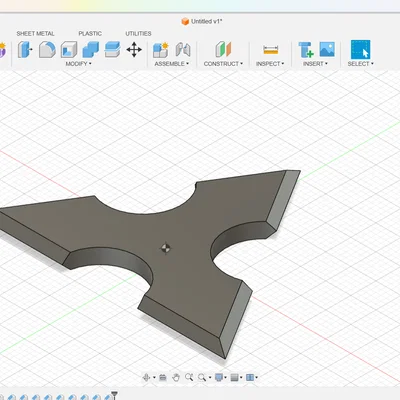Switch to the UTILITIES tab

click(138, 34)
